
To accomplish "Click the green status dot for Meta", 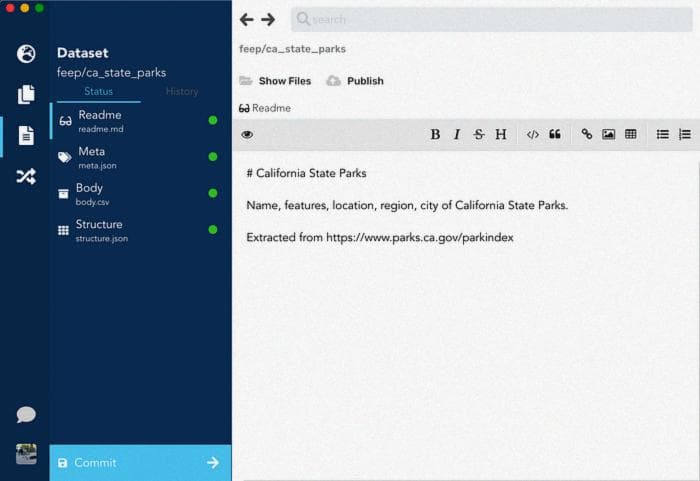I will pyautogui.click(x=213, y=157).
